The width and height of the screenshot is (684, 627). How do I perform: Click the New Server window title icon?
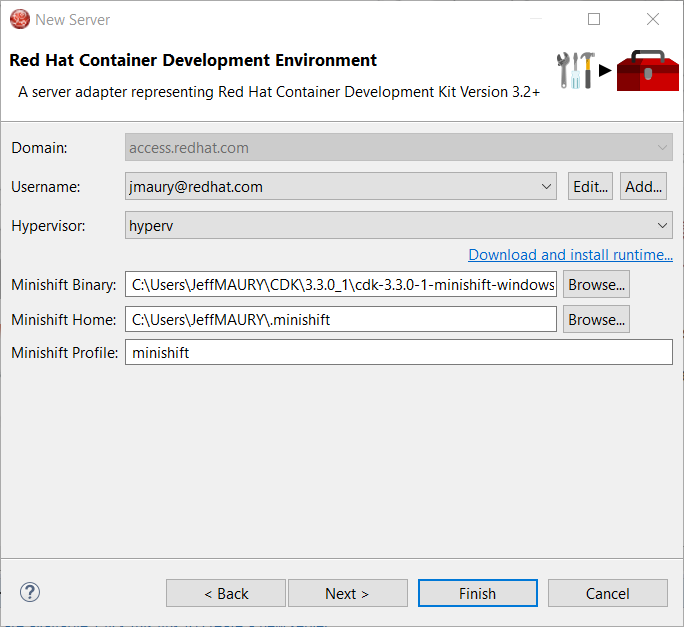click(19, 19)
